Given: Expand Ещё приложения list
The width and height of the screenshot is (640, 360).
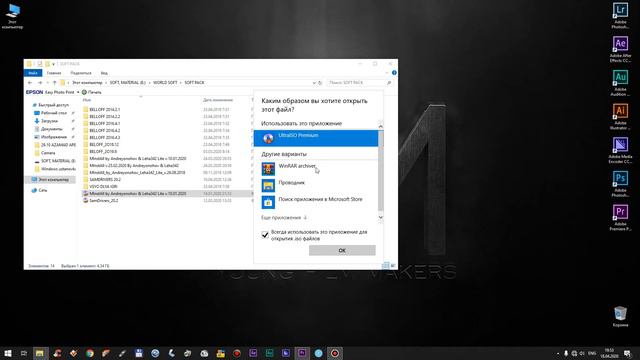Looking at the screenshot, I should [x=284, y=218].
